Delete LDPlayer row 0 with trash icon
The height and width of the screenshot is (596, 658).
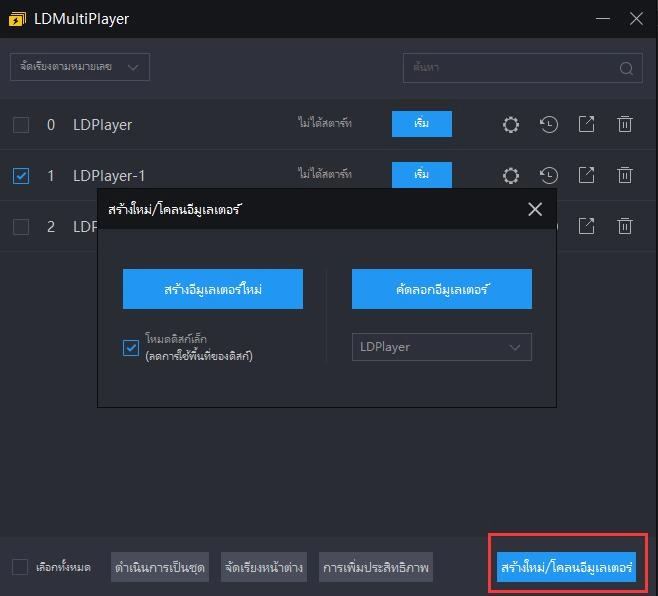point(625,124)
